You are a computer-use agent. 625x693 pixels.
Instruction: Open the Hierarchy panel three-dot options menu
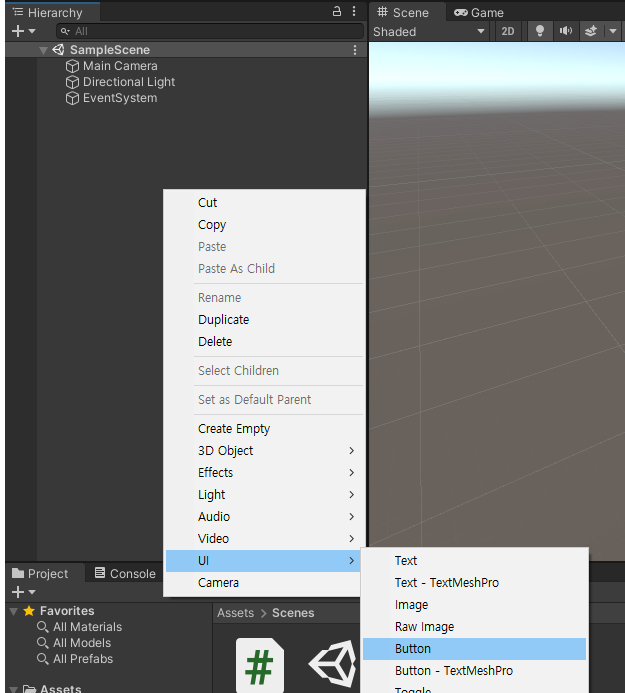point(354,11)
